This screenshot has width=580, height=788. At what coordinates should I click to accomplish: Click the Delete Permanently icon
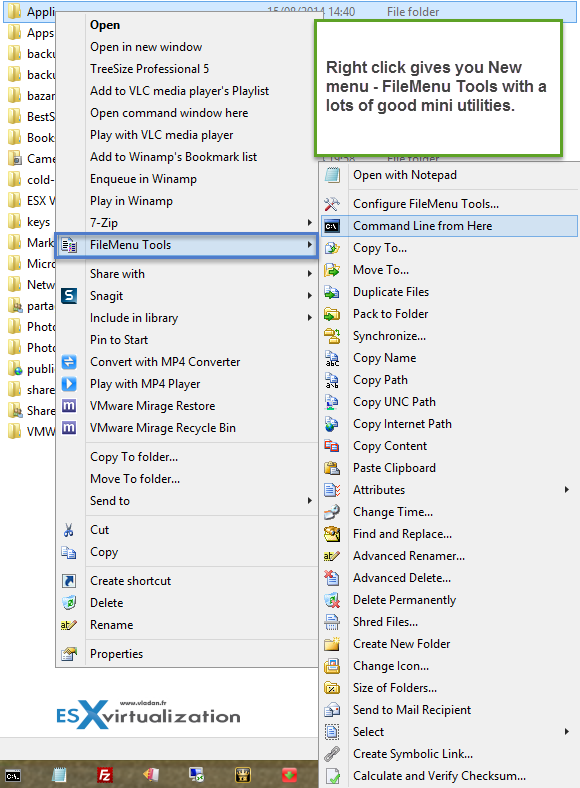coord(332,601)
